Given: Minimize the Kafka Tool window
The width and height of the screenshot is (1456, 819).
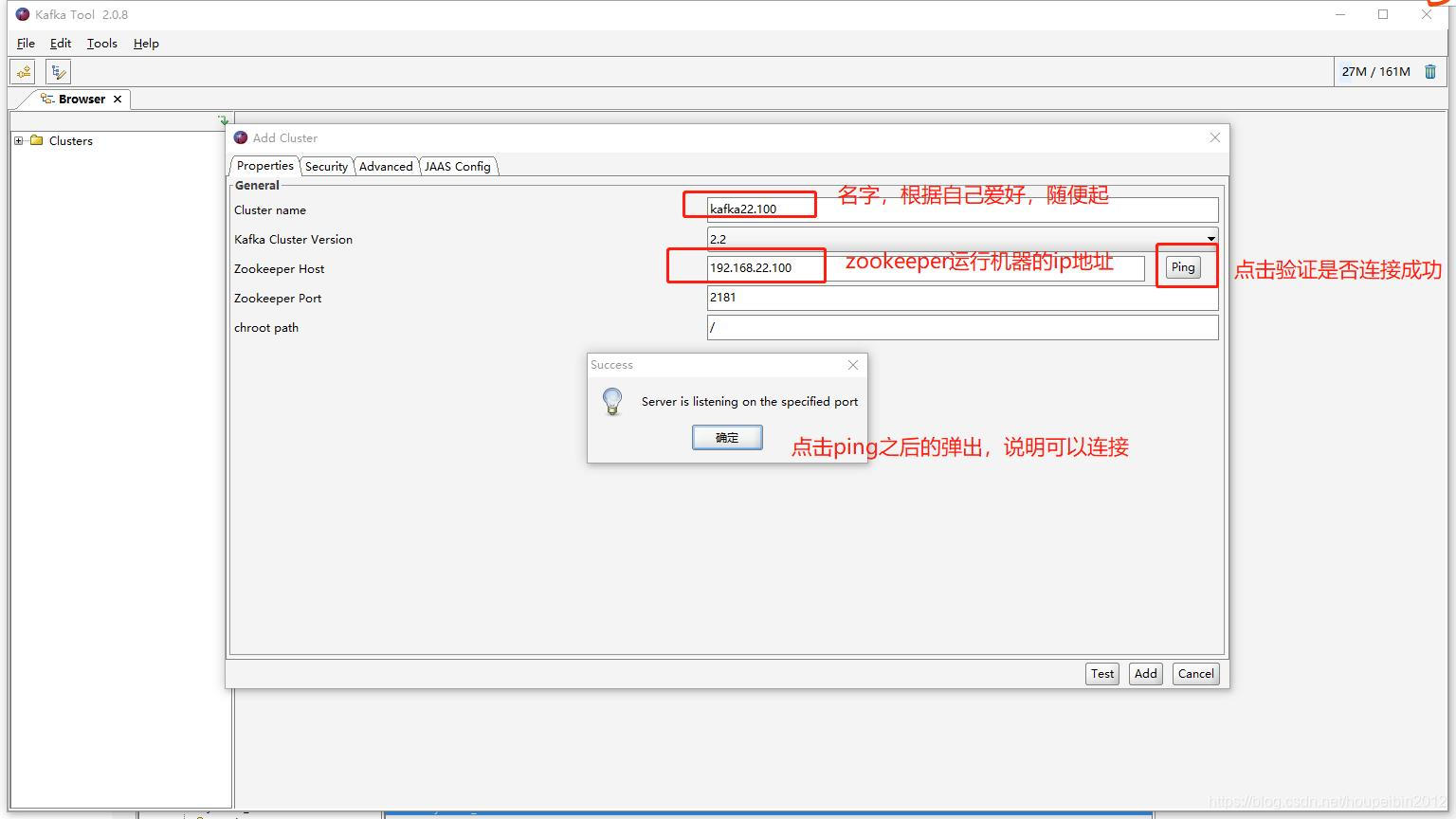Looking at the screenshot, I should click(x=1340, y=14).
